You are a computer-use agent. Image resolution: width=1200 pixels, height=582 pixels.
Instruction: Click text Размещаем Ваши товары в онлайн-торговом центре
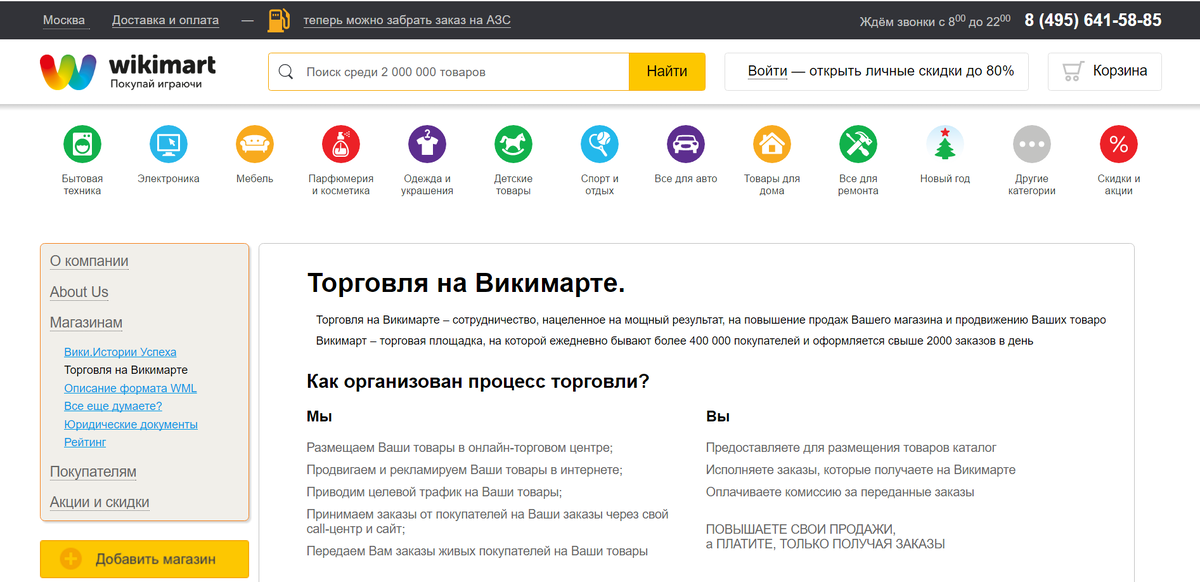pos(460,448)
